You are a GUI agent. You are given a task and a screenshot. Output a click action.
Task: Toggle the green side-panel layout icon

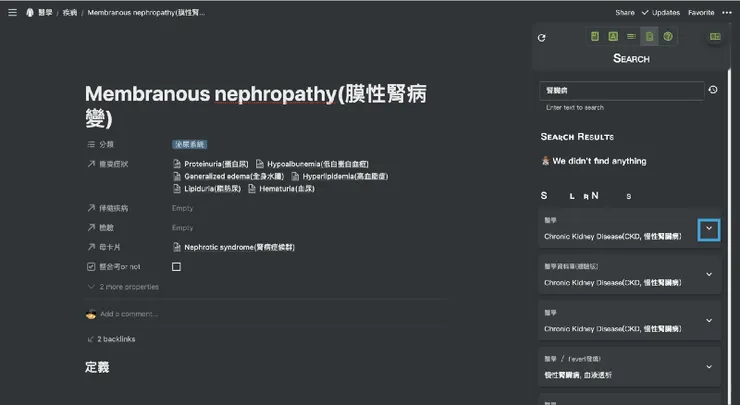(715, 36)
